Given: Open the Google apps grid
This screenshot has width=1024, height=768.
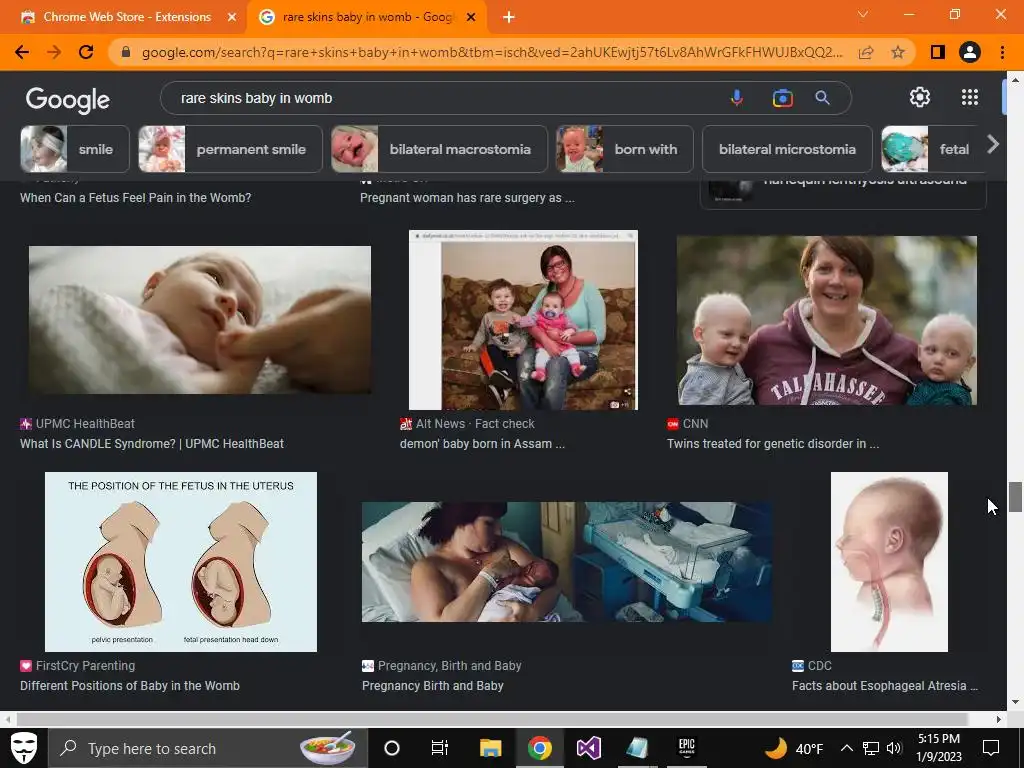Looking at the screenshot, I should click(x=970, y=97).
